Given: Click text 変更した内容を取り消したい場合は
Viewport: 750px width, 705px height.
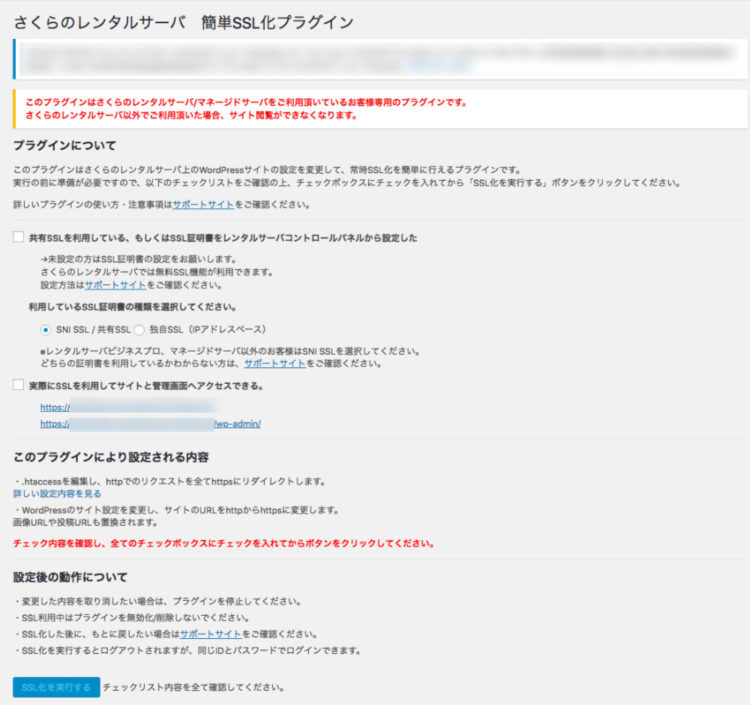Looking at the screenshot, I should coord(158,601).
